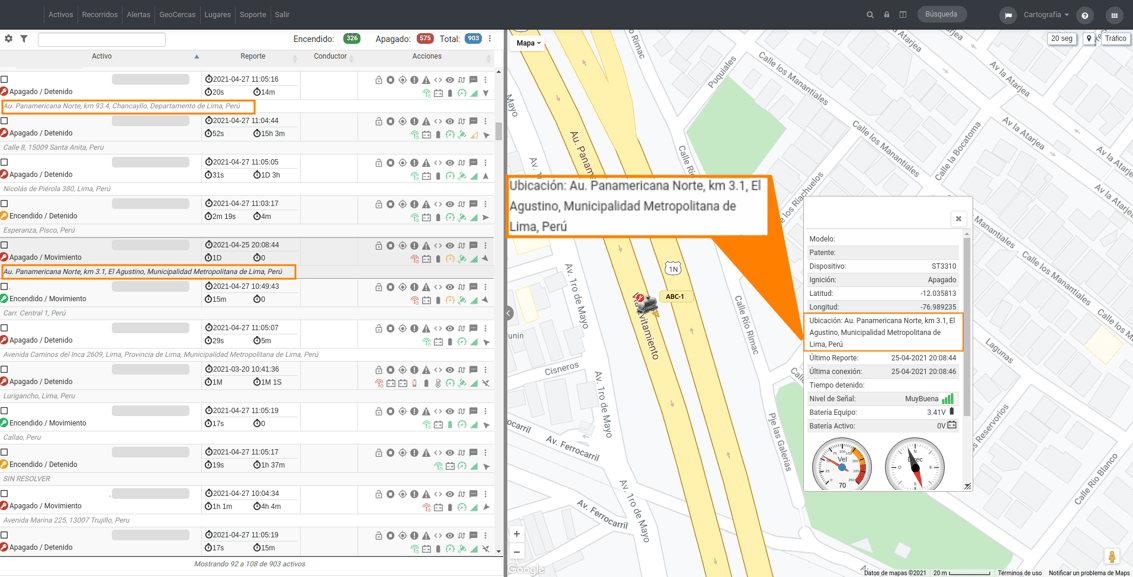This screenshot has width=1133, height=577.
Task: Open the kebab menu beside Total count
Action: pos(490,38)
